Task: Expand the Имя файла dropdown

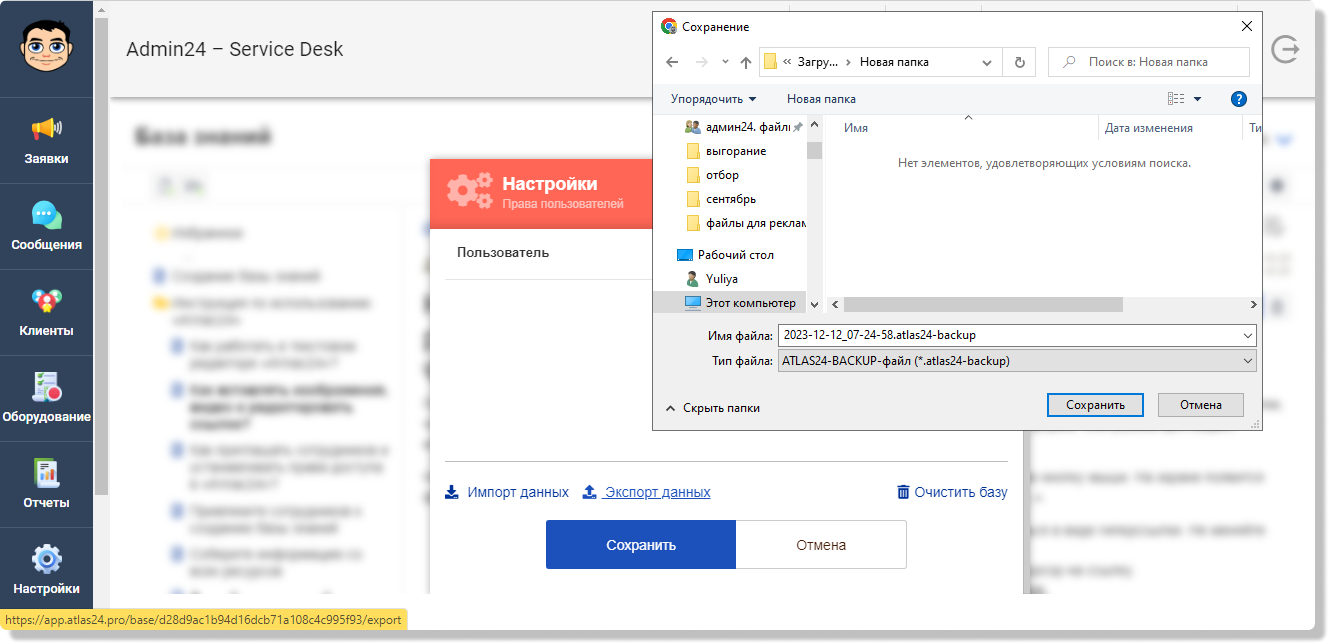Action: point(1247,335)
